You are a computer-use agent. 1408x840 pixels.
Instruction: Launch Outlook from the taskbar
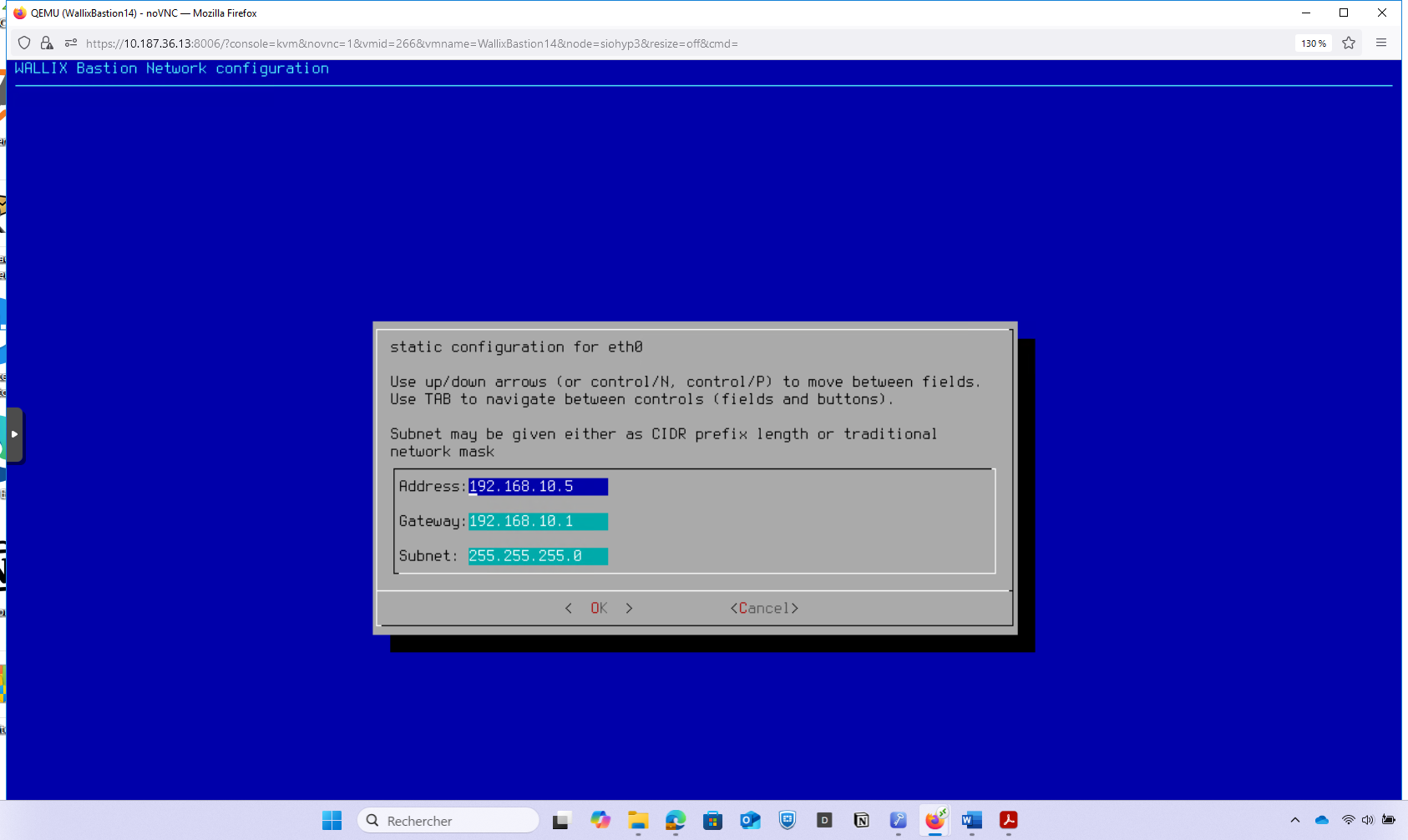pyautogui.click(x=750, y=821)
